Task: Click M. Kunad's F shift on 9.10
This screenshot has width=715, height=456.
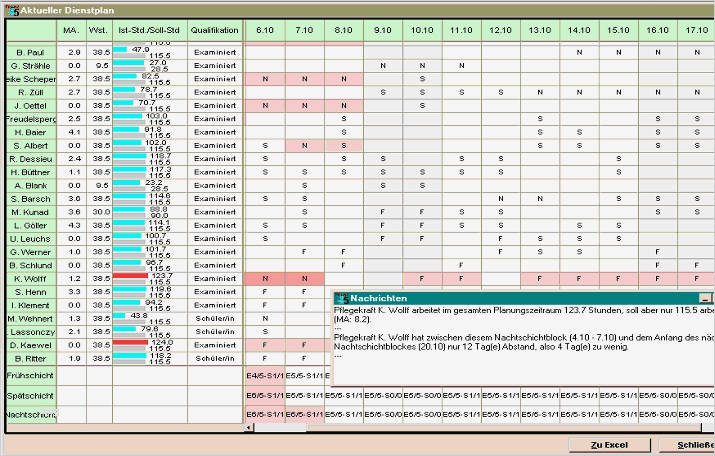Action: [383, 212]
